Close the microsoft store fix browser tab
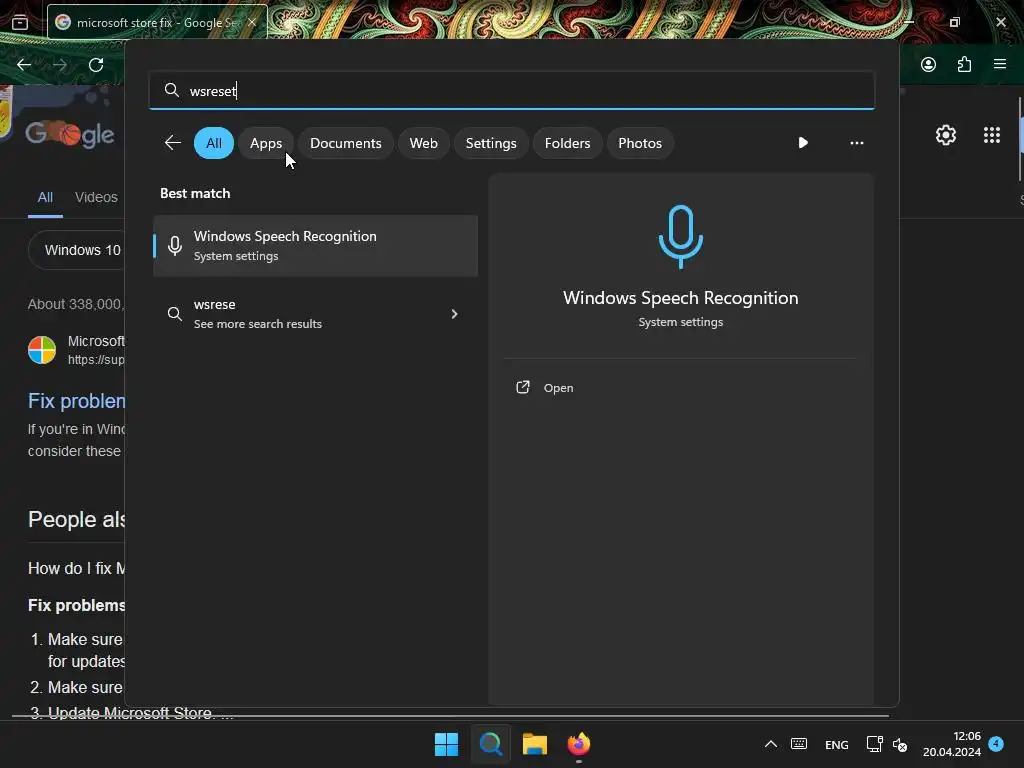Image resolution: width=1024 pixels, height=768 pixels. (x=252, y=22)
